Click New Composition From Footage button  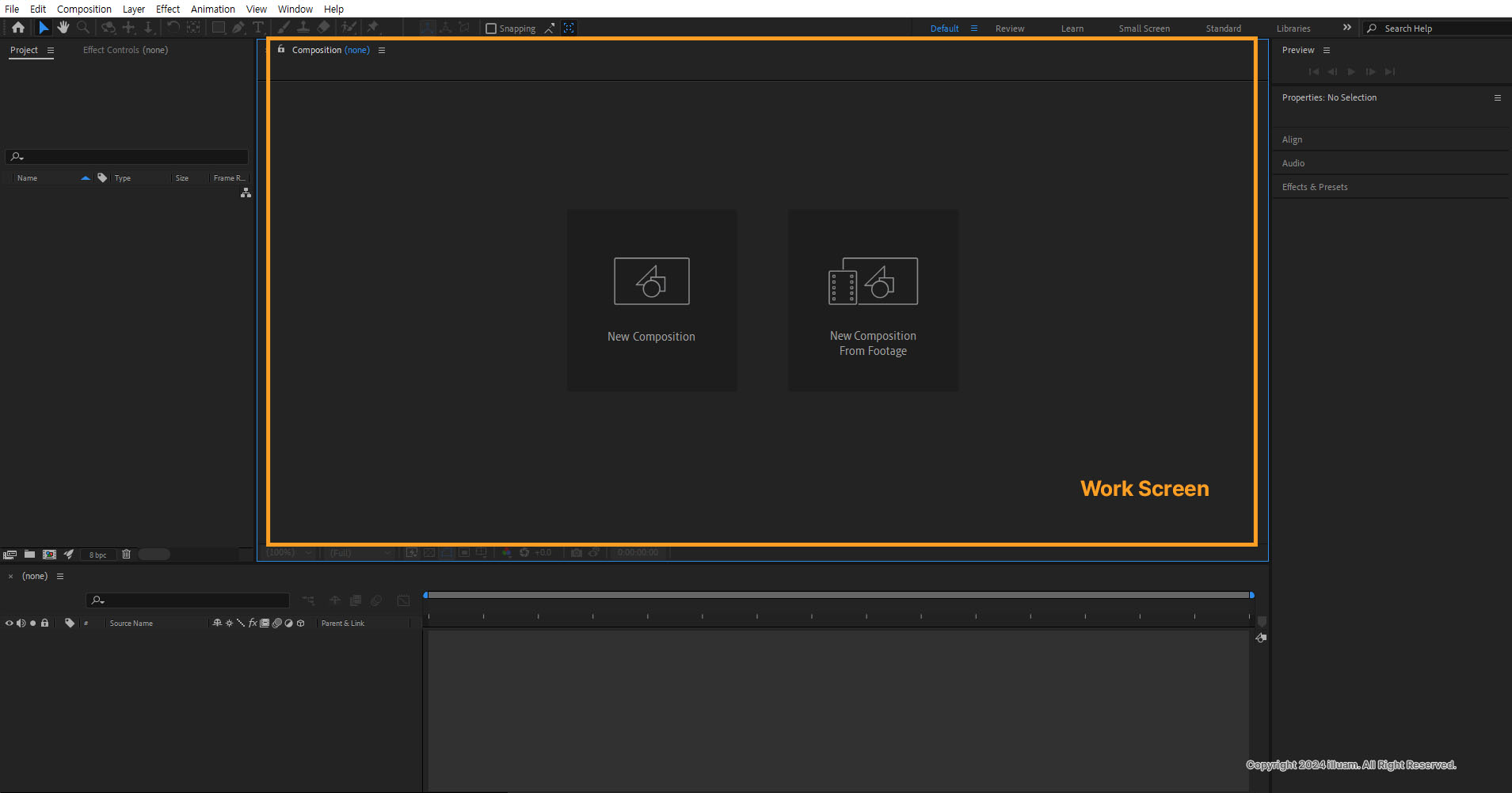point(873,300)
